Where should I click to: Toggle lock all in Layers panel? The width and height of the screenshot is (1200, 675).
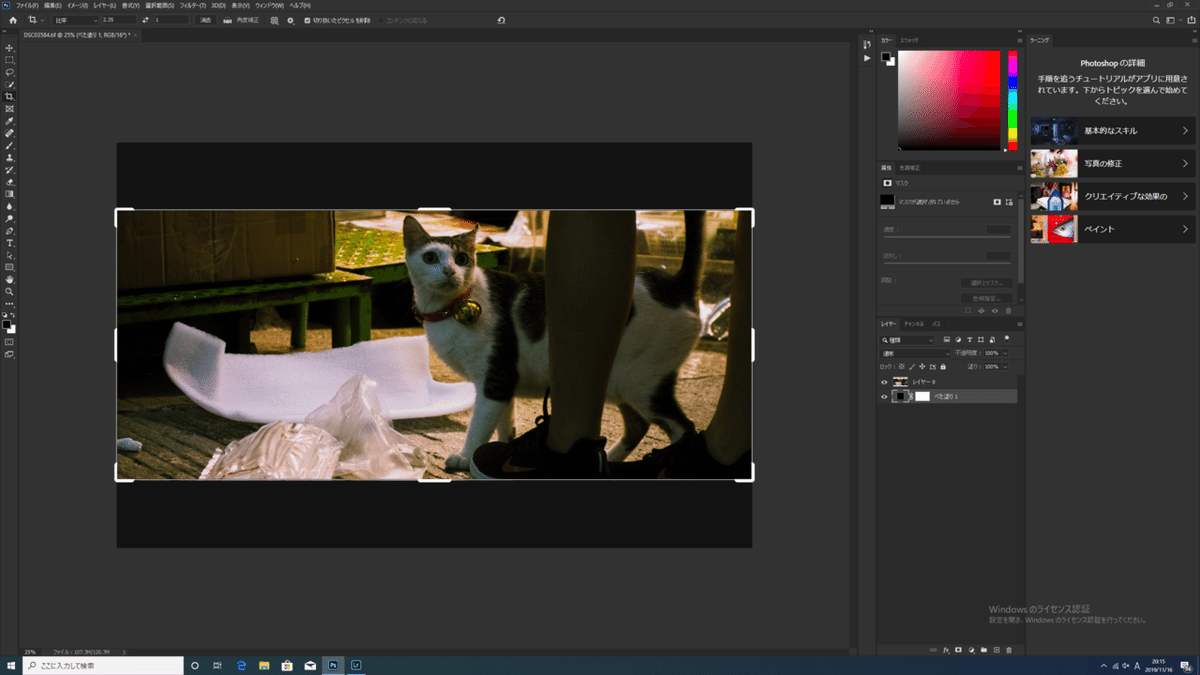[x=943, y=367]
